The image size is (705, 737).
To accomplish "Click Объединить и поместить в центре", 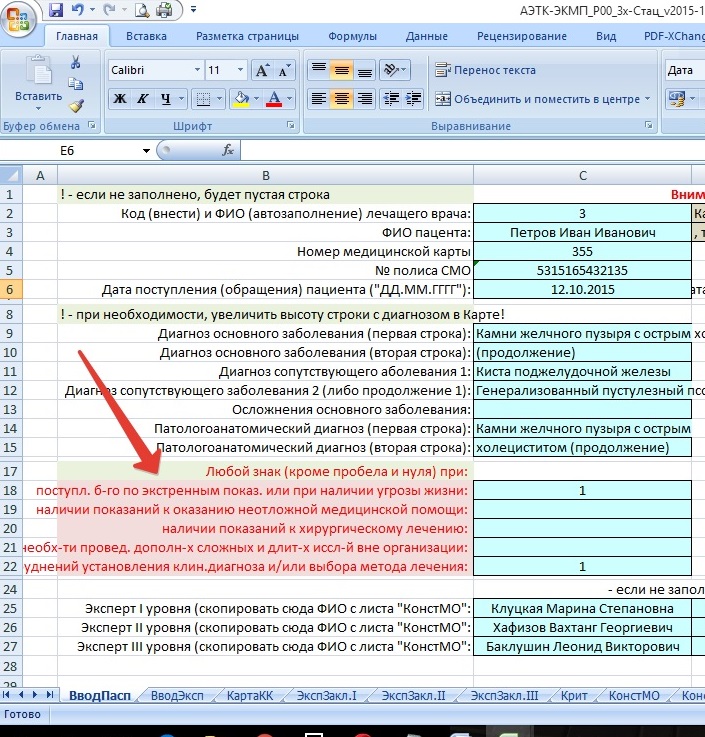I will 537,99.
